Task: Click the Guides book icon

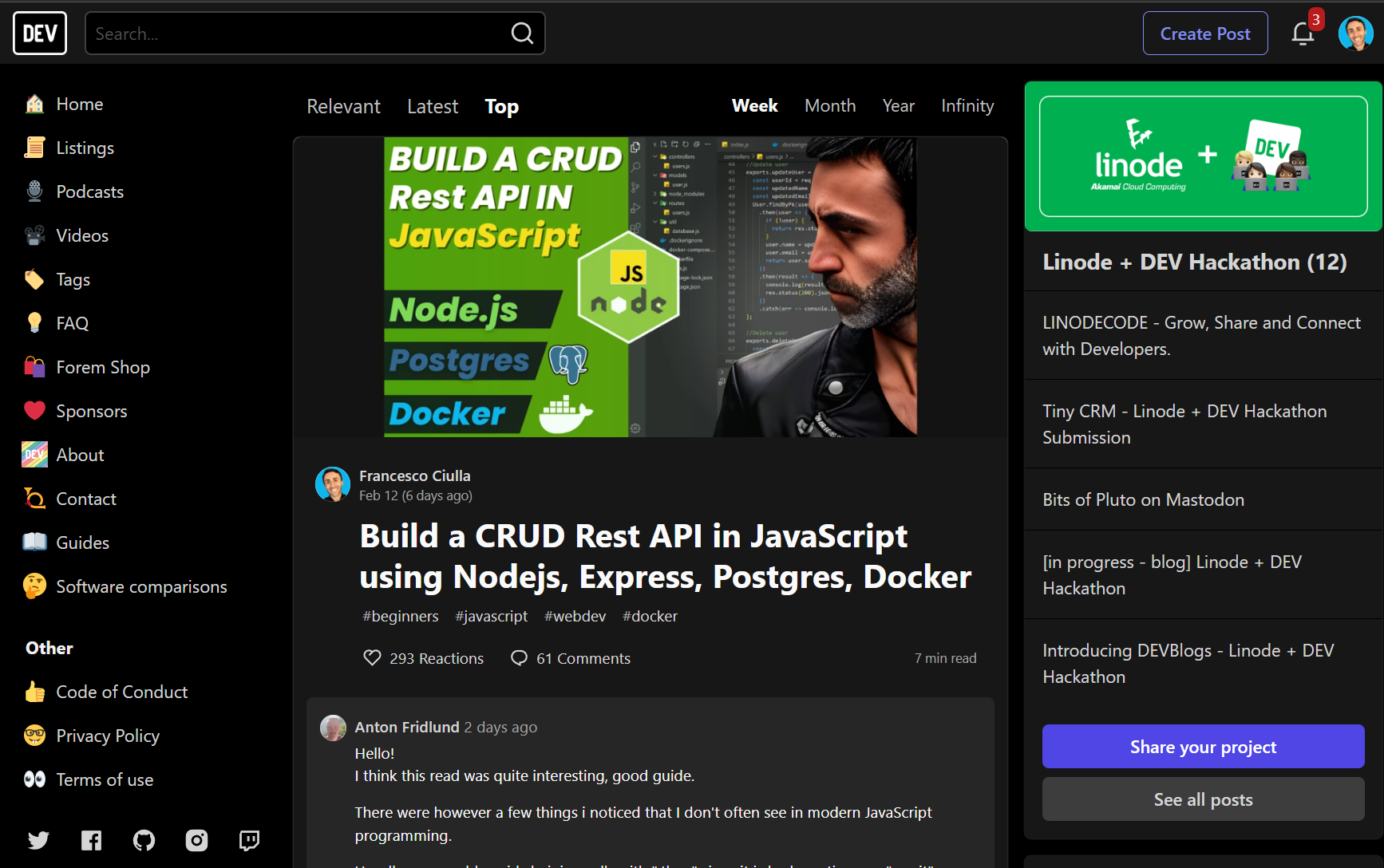Action: pos(34,542)
